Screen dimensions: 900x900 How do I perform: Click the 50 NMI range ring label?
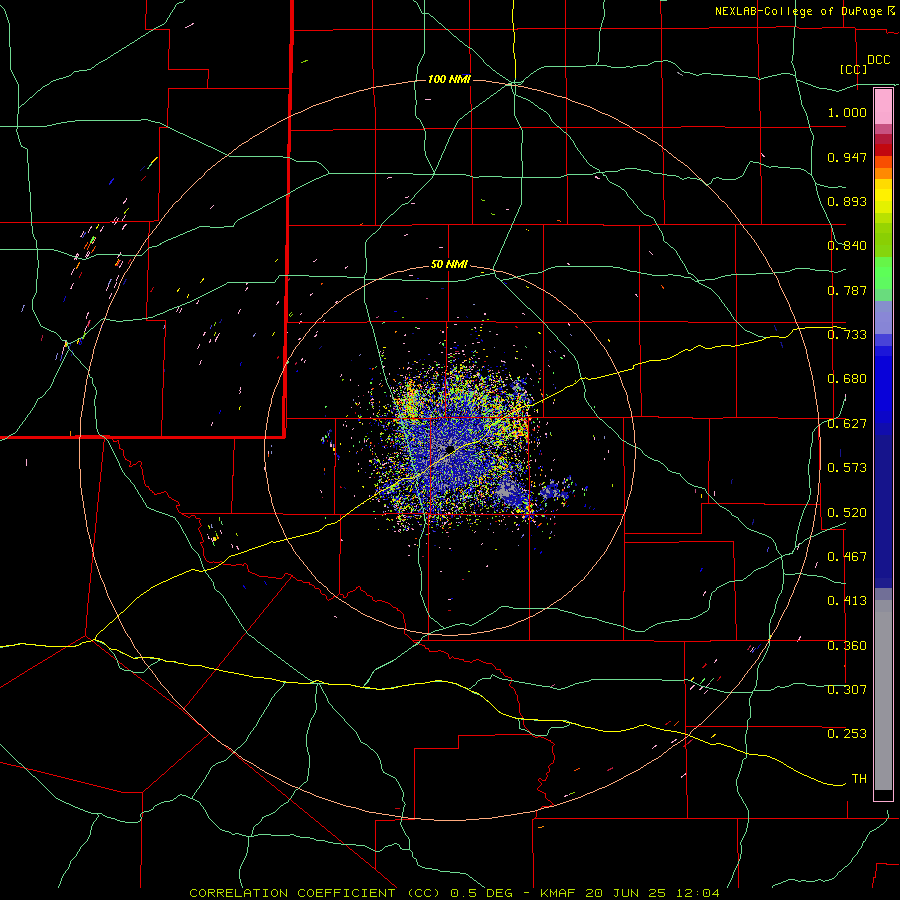click(x=449, y=264)
